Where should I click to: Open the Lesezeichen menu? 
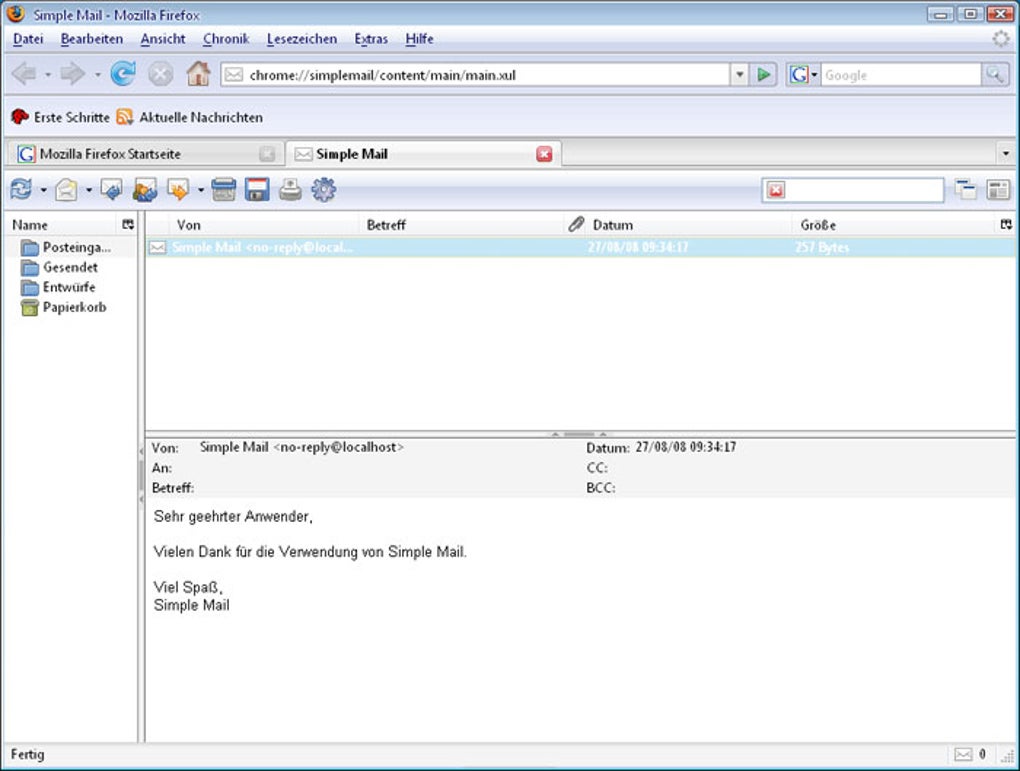(302, 39)
